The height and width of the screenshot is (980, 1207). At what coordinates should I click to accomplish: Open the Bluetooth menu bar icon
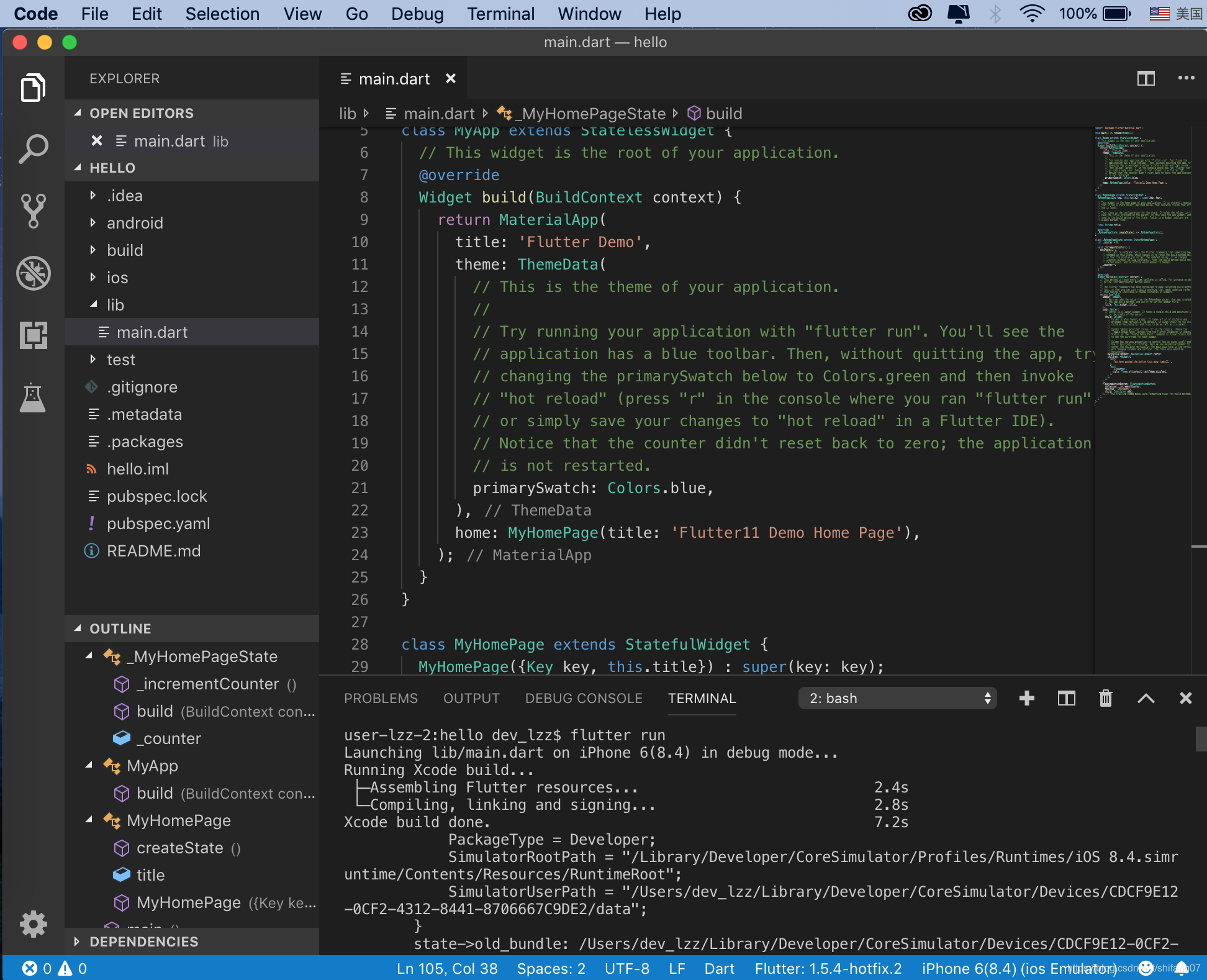(995, 13)
